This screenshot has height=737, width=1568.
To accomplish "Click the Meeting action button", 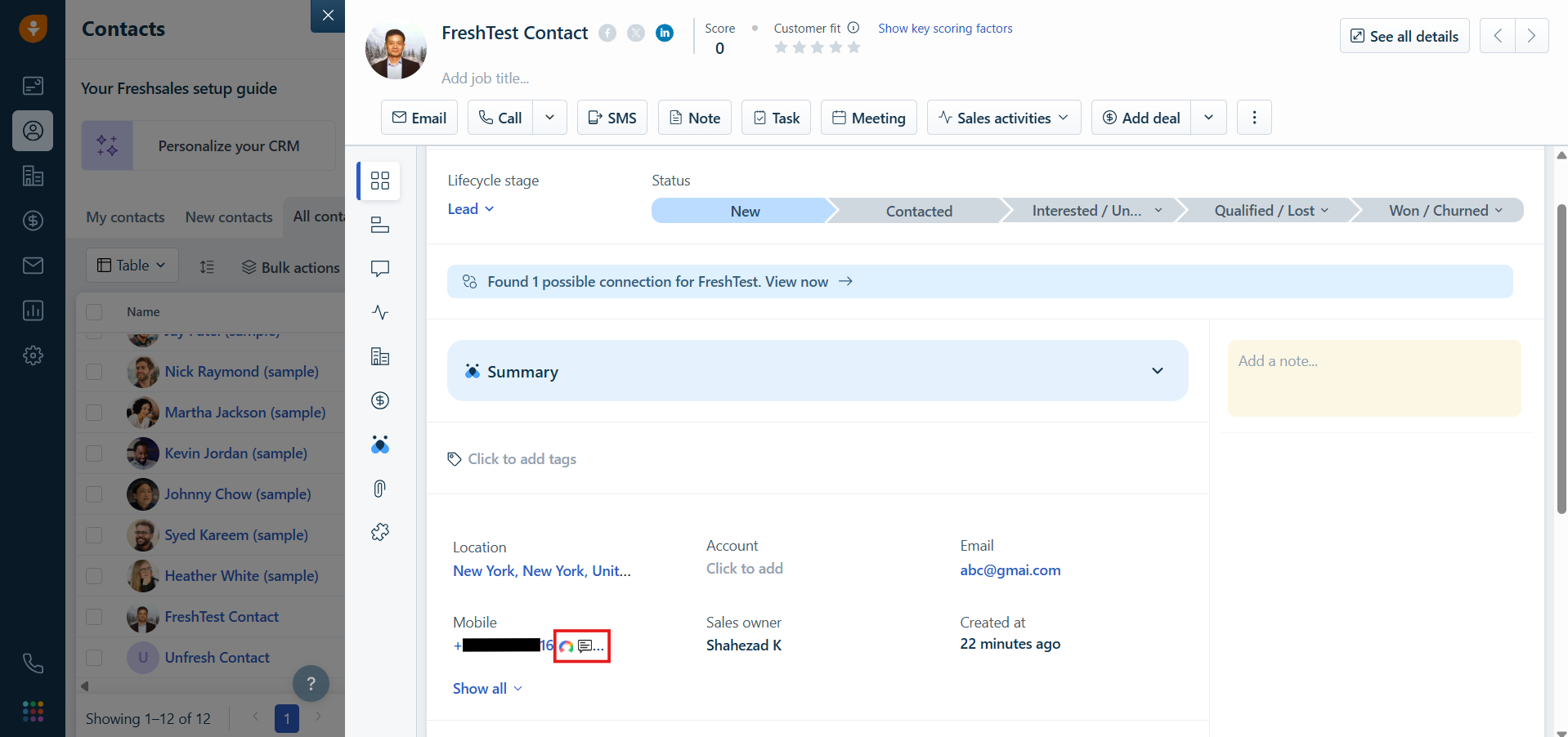I will (x=869, y=118).
